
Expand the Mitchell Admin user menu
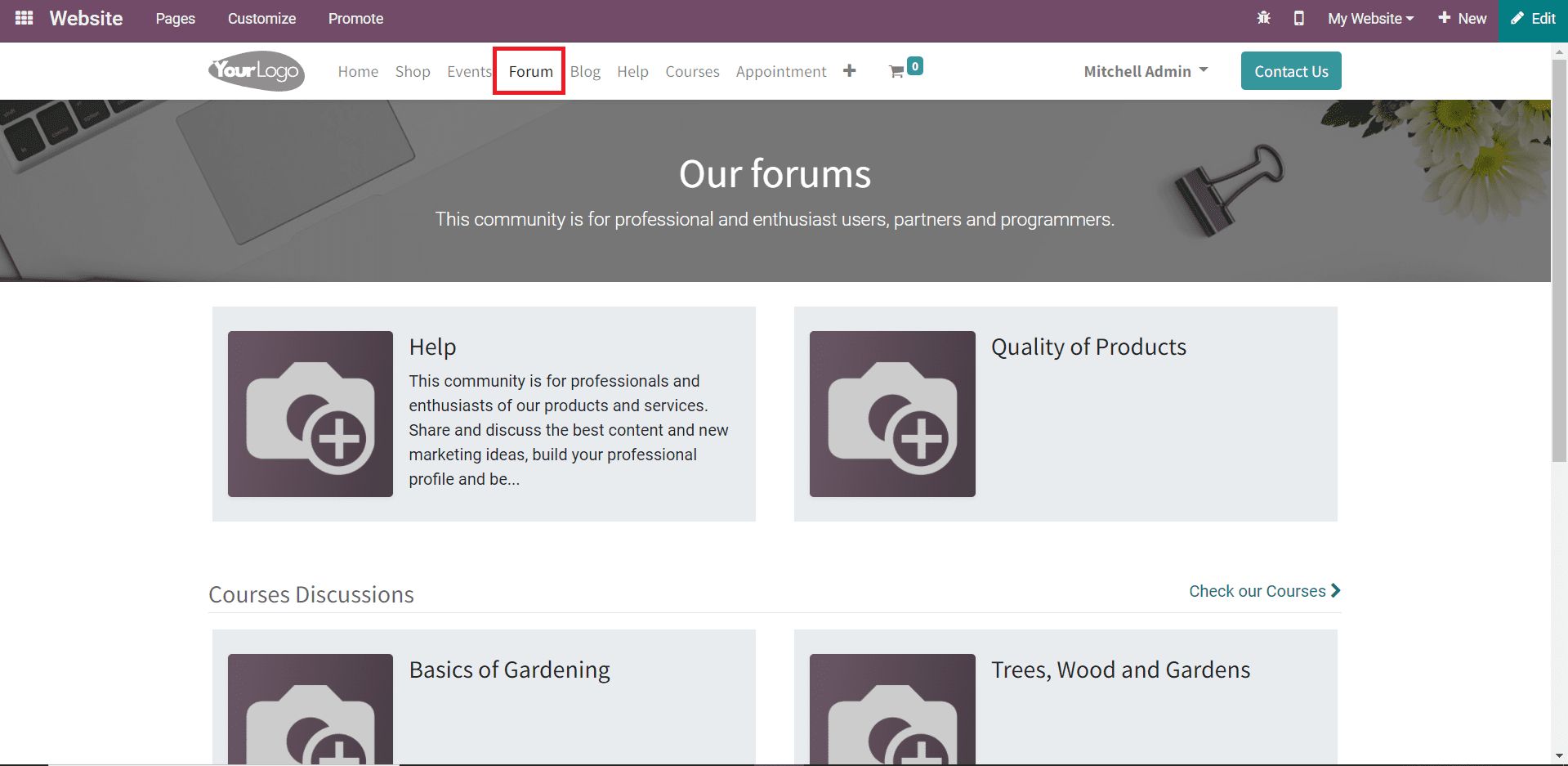point(1145,70)
